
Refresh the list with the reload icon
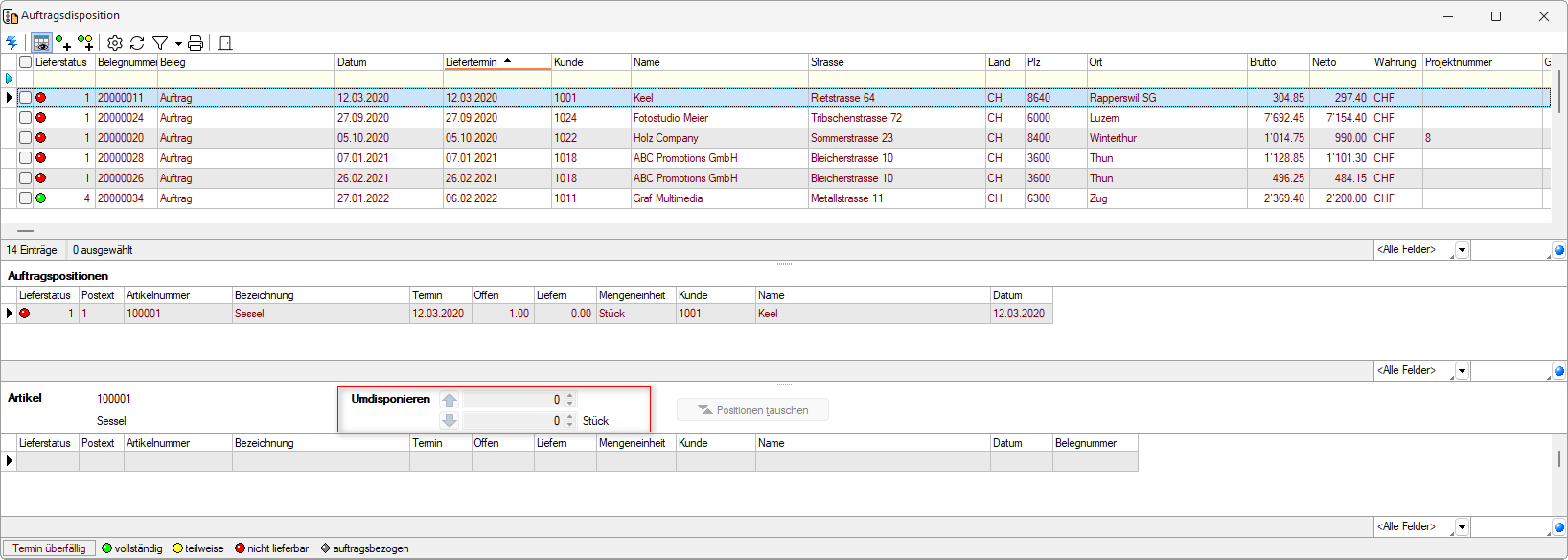click(x=137, y=43)
